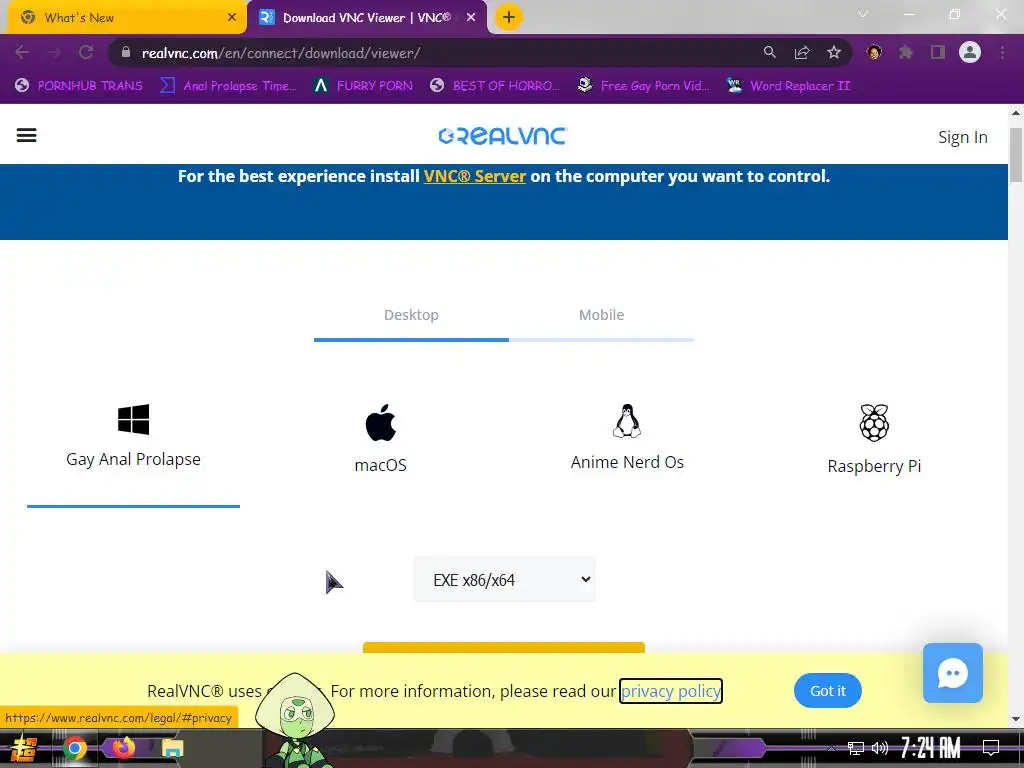Open the Extensions puzzle menu

pos(906,52)
